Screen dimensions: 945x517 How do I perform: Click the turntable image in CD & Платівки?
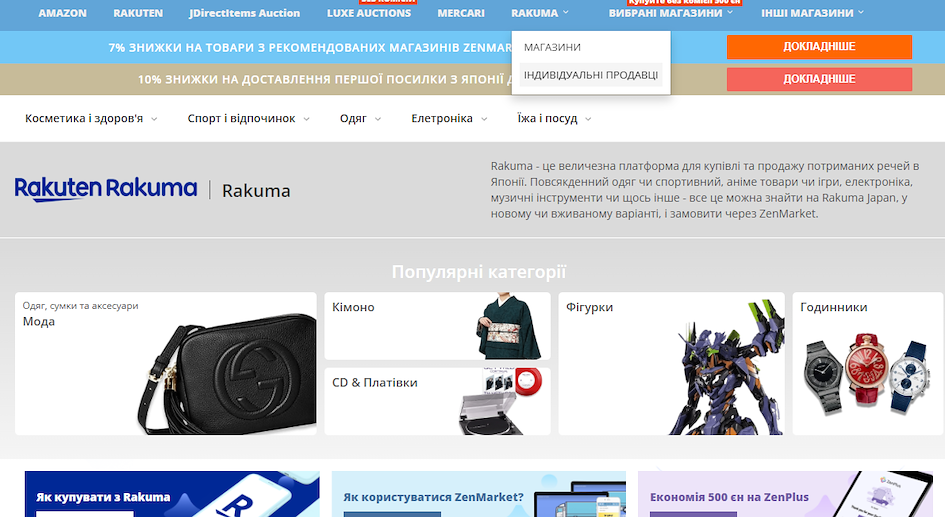point(501,401)
